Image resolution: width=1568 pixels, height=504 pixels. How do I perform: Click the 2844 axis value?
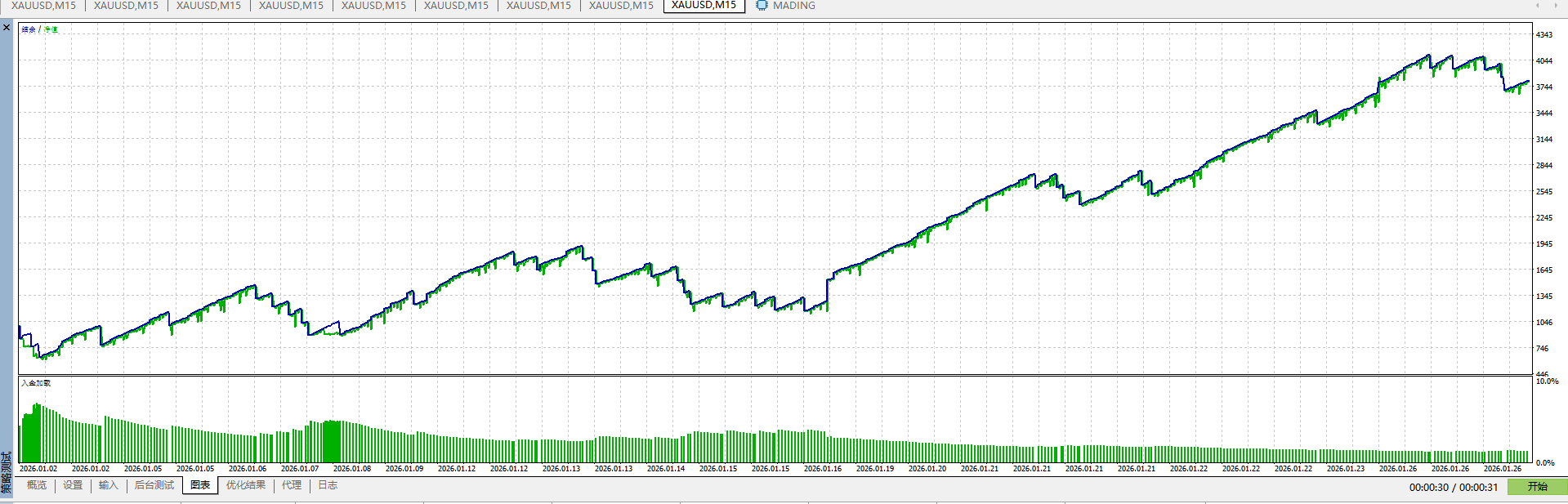tap(1543, 166)
